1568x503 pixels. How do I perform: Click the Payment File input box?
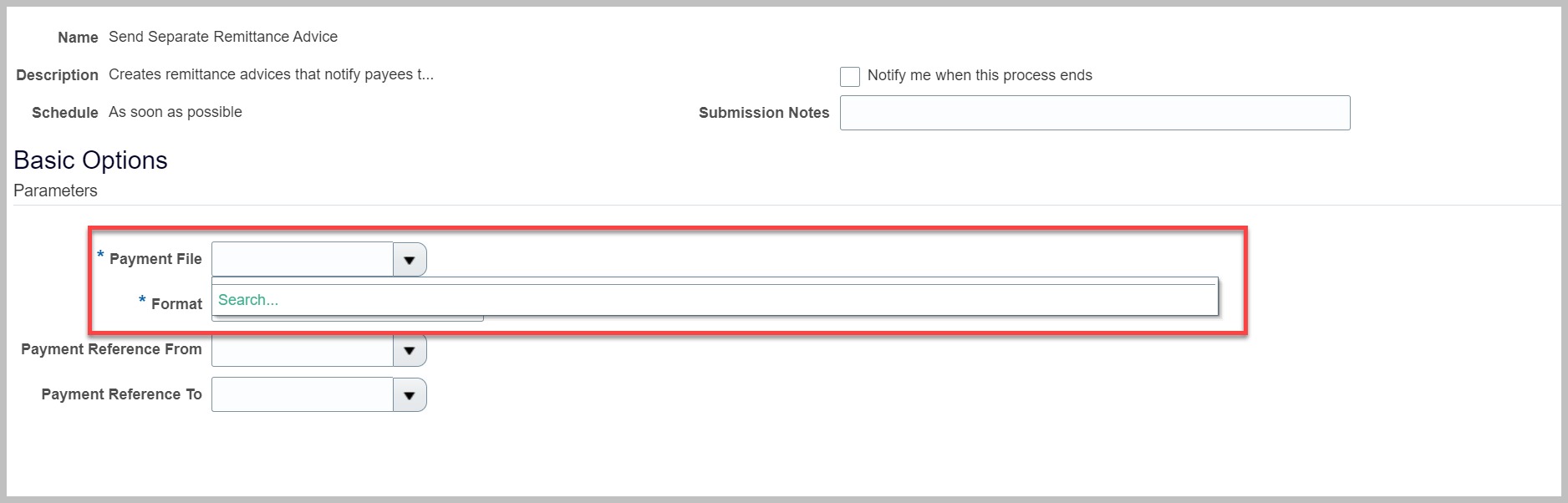tap(301, 259)
